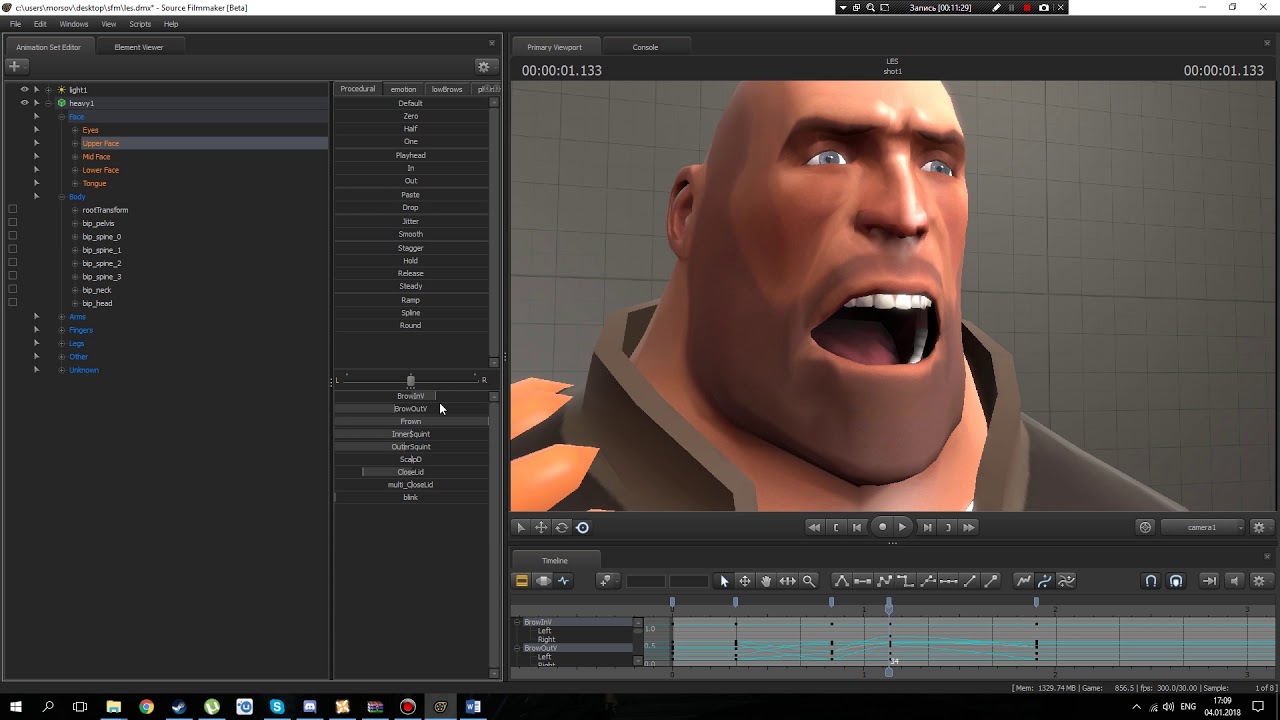This screenshot has height=720, width=1280.
Task: Play the shot in the viewport
Action: tap(902, 527)
